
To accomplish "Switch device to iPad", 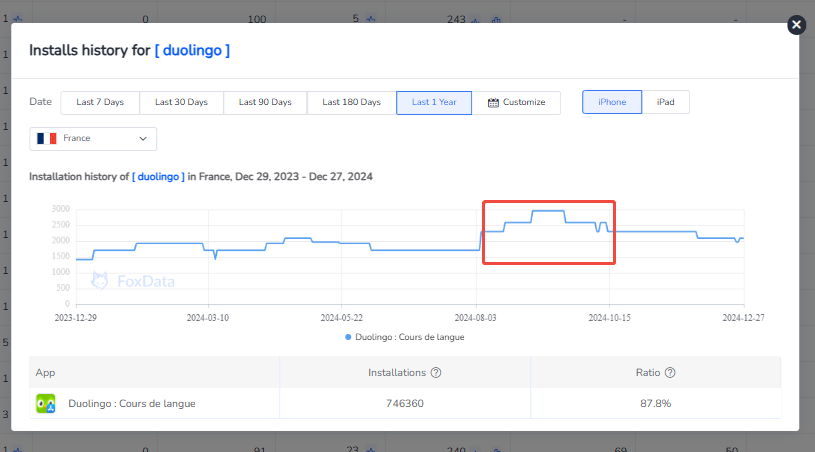I will (x=665, y=102).
